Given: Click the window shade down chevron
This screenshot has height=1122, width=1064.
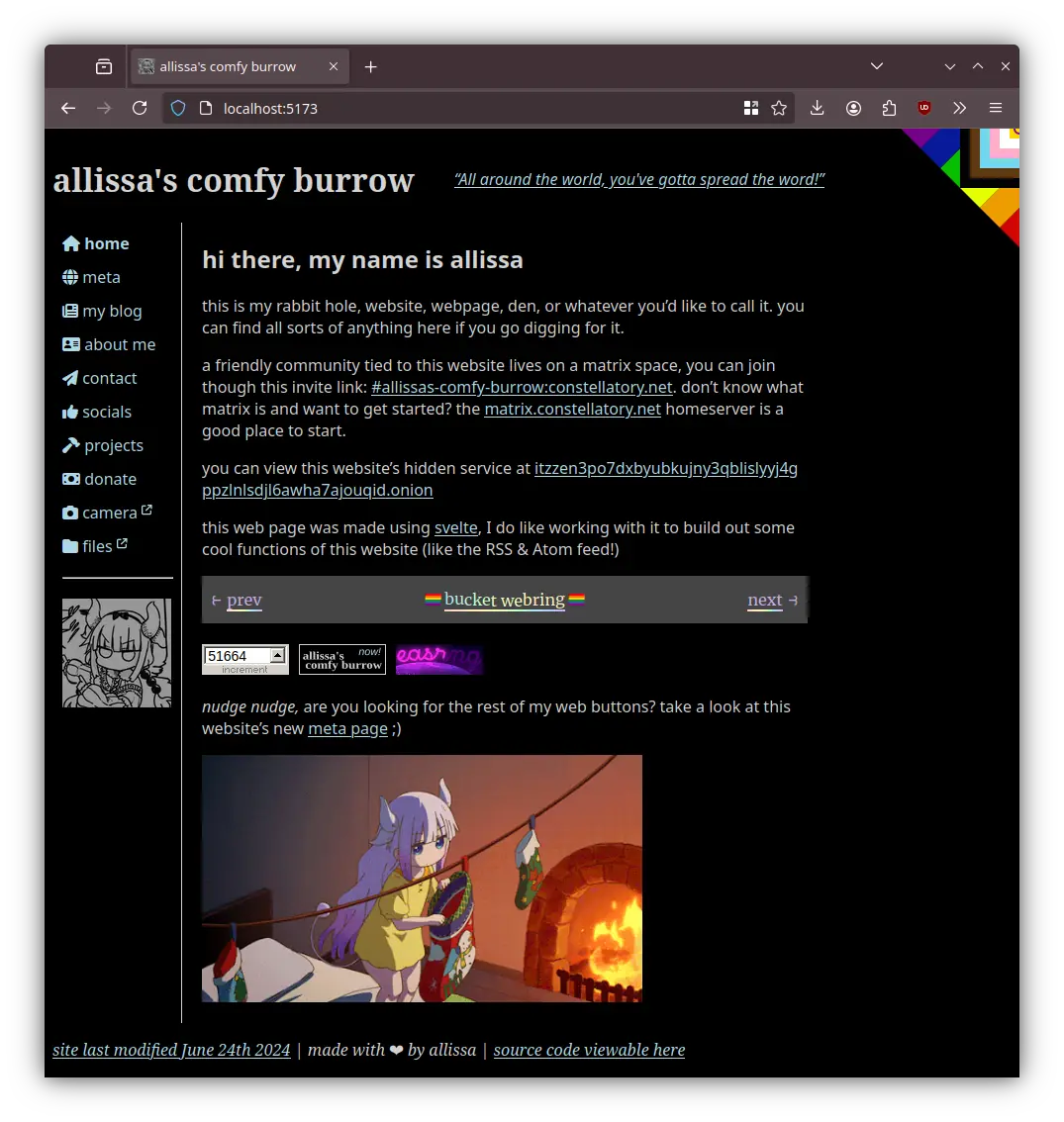Looking at the screenshot, I should [950, 66].
